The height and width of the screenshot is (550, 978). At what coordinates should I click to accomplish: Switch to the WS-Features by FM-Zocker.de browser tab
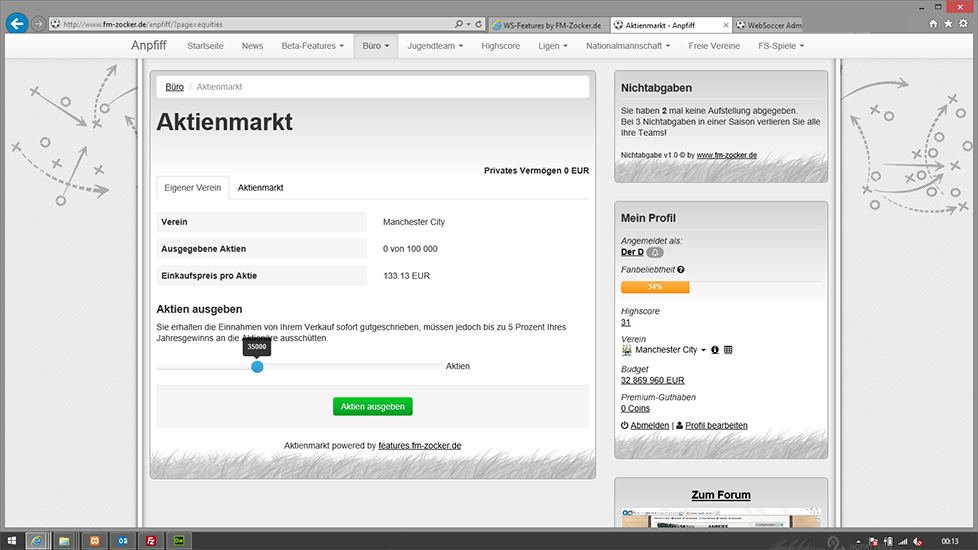click(546, 24)
